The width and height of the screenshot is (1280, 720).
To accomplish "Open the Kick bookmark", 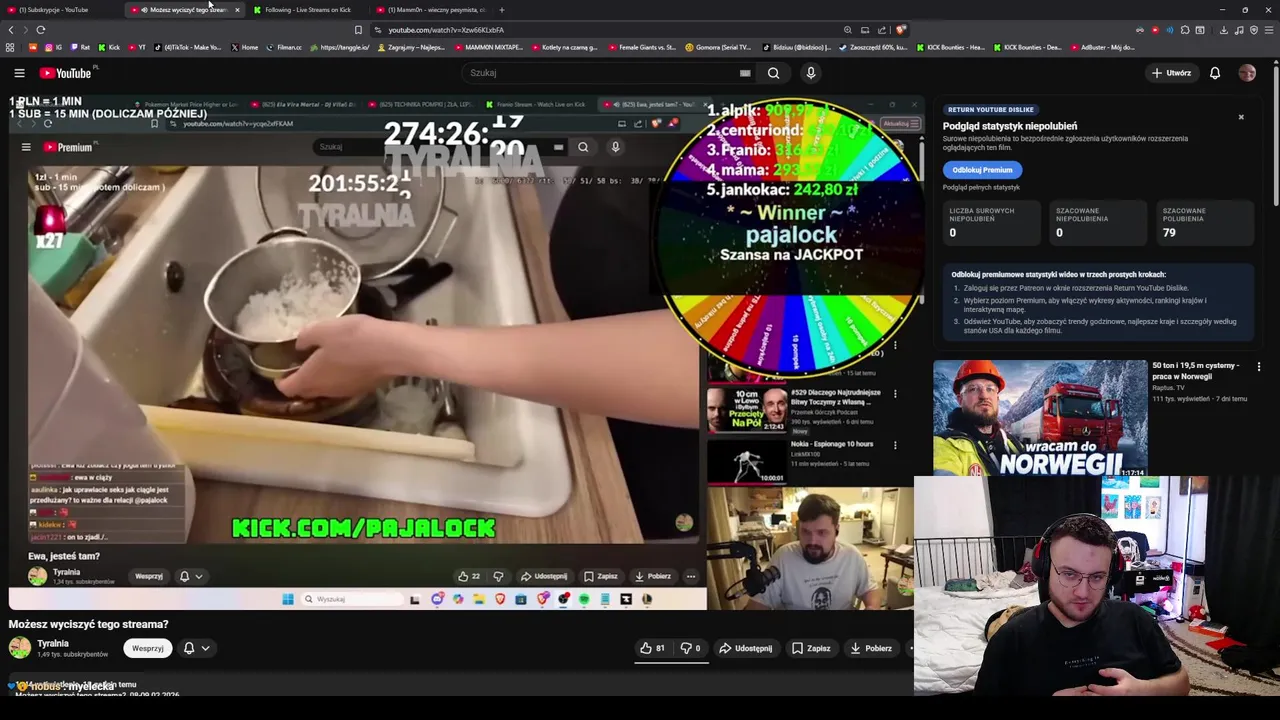I will click(109, 47).
